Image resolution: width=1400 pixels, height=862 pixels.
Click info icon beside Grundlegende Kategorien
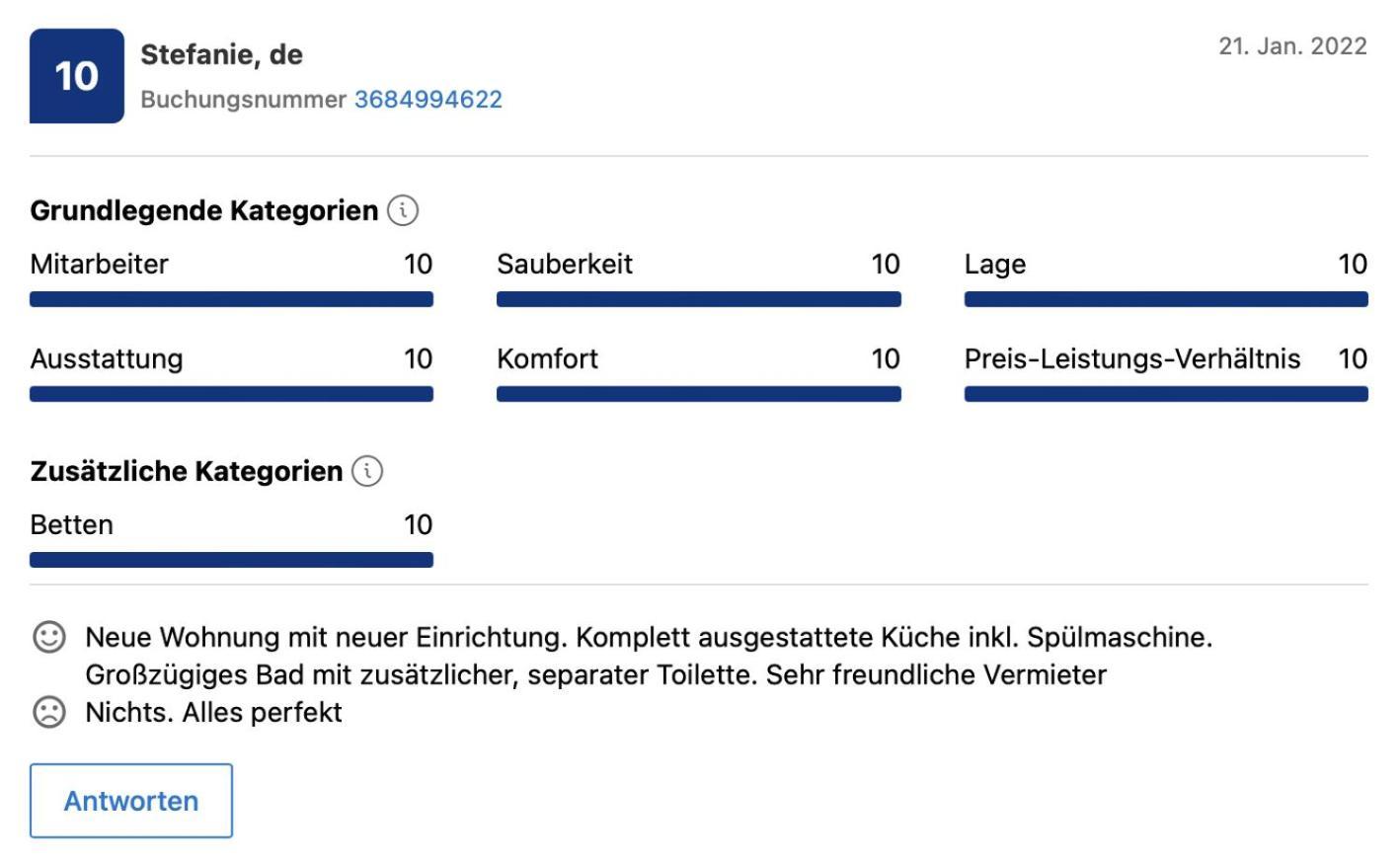(x=403, y=210)
